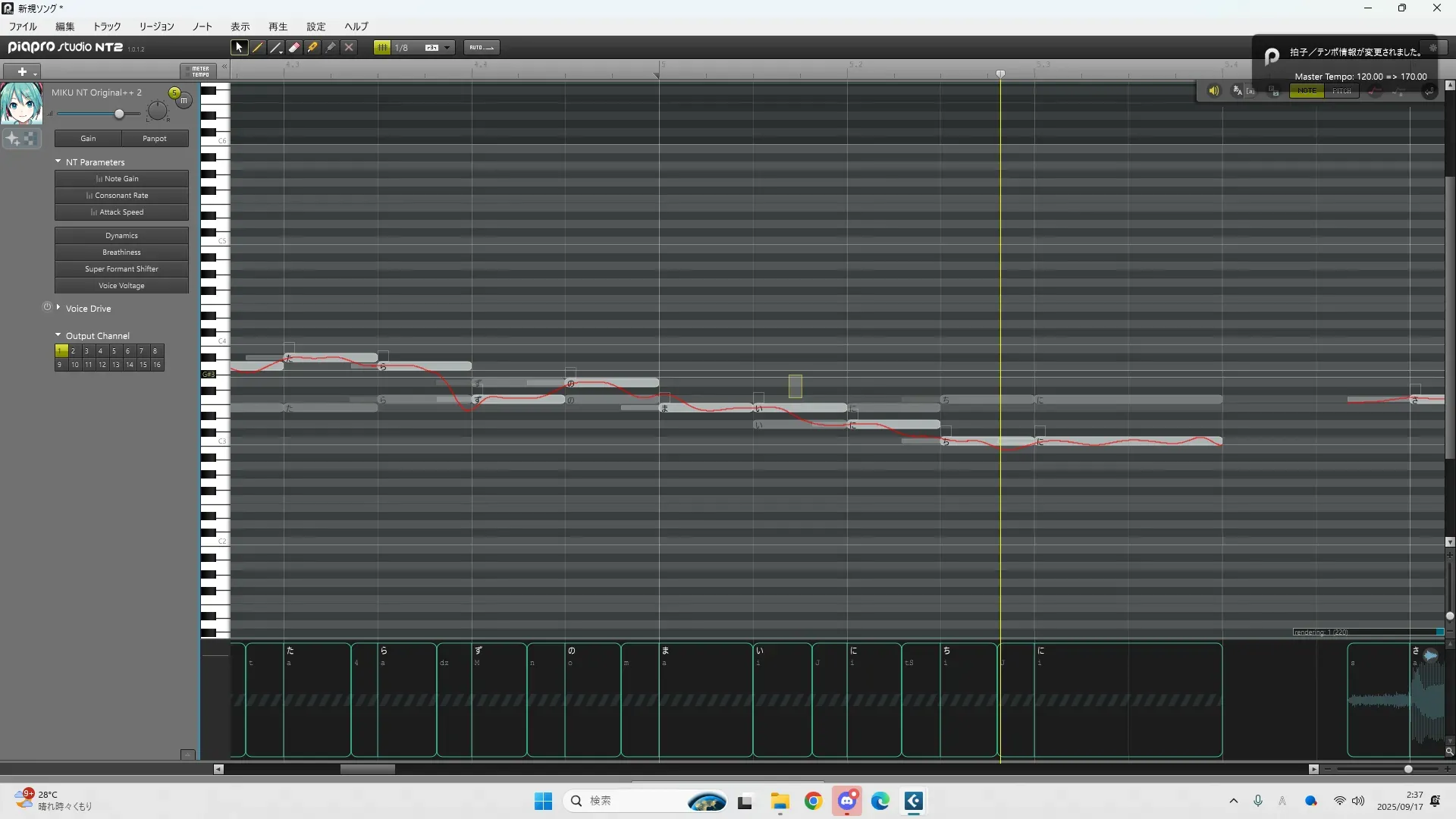Image resolution: width=1456 pixels, height=819 pixels.
Task: Click the sparkle effects icon under avatar
Action: [13, 139]
